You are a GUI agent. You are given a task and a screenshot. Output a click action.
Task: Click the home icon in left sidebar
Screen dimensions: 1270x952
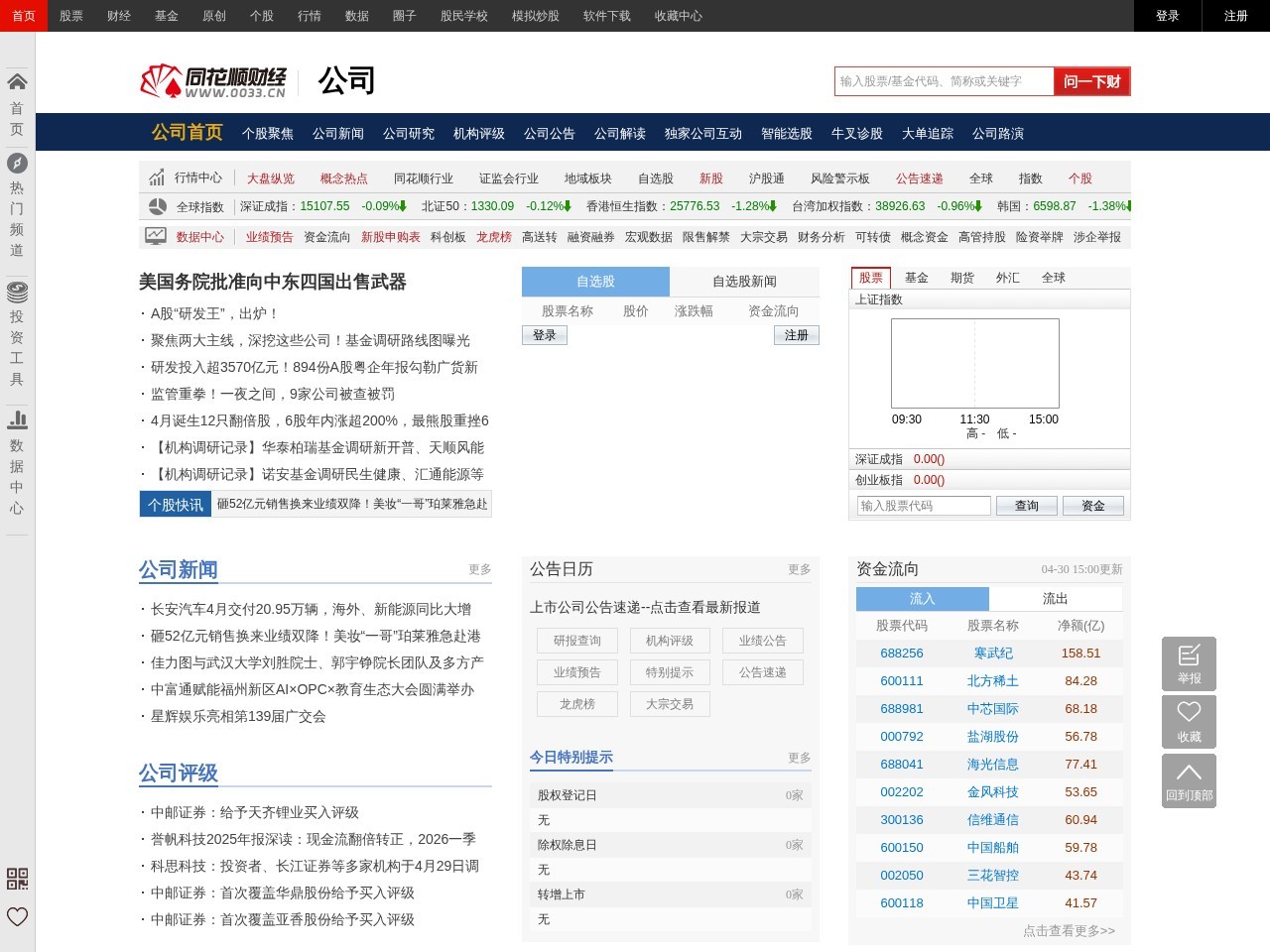17,81
